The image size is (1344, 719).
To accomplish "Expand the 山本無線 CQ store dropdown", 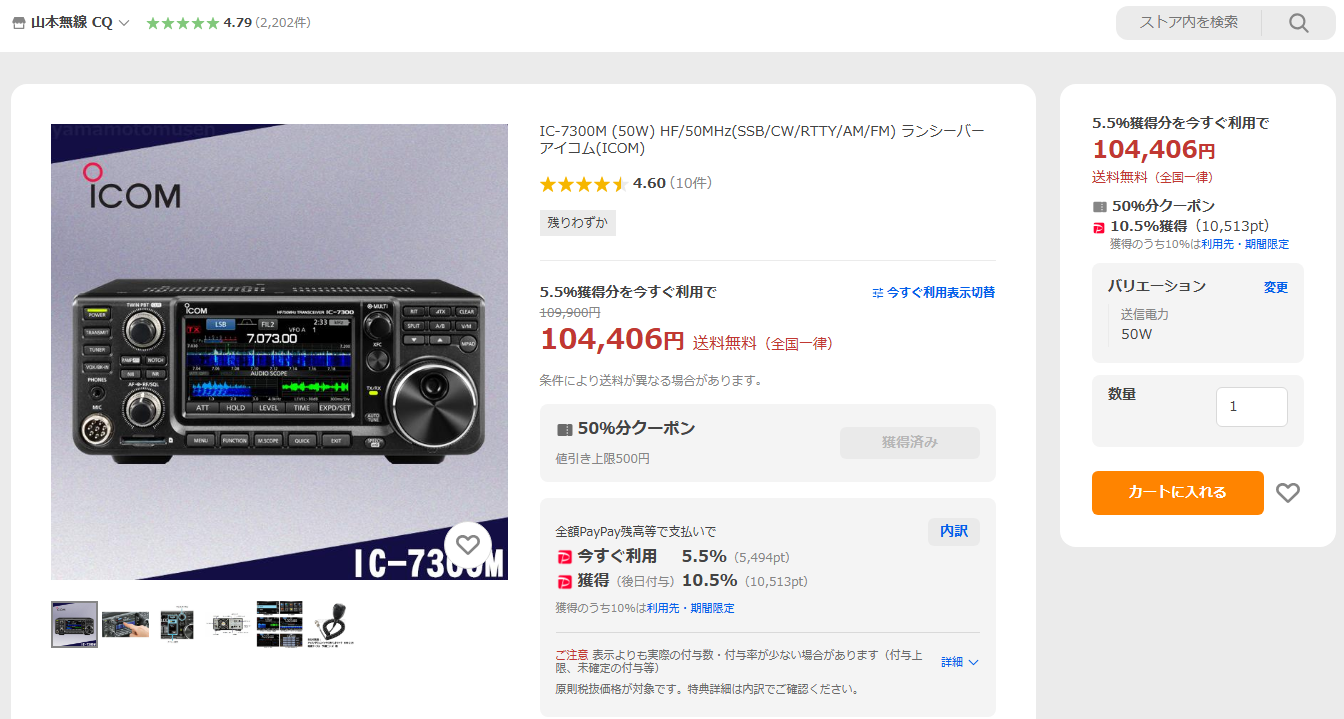I will coord(124,23).
